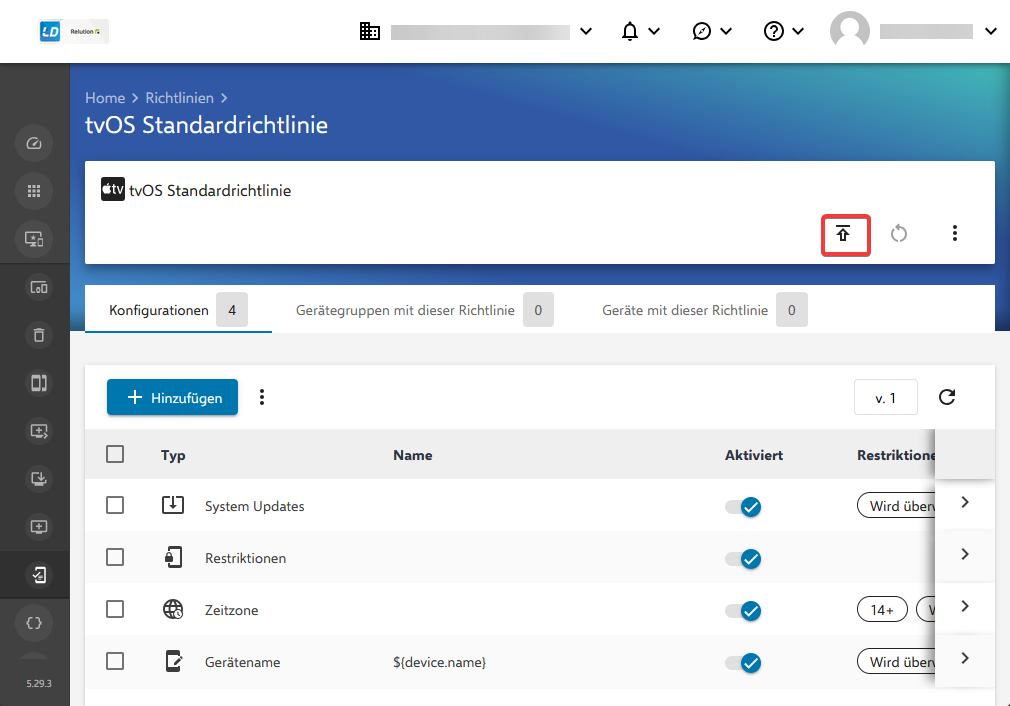Click the Apple TV logo icon
This screenshot has height=706, width=1010.
pos(113,189)
